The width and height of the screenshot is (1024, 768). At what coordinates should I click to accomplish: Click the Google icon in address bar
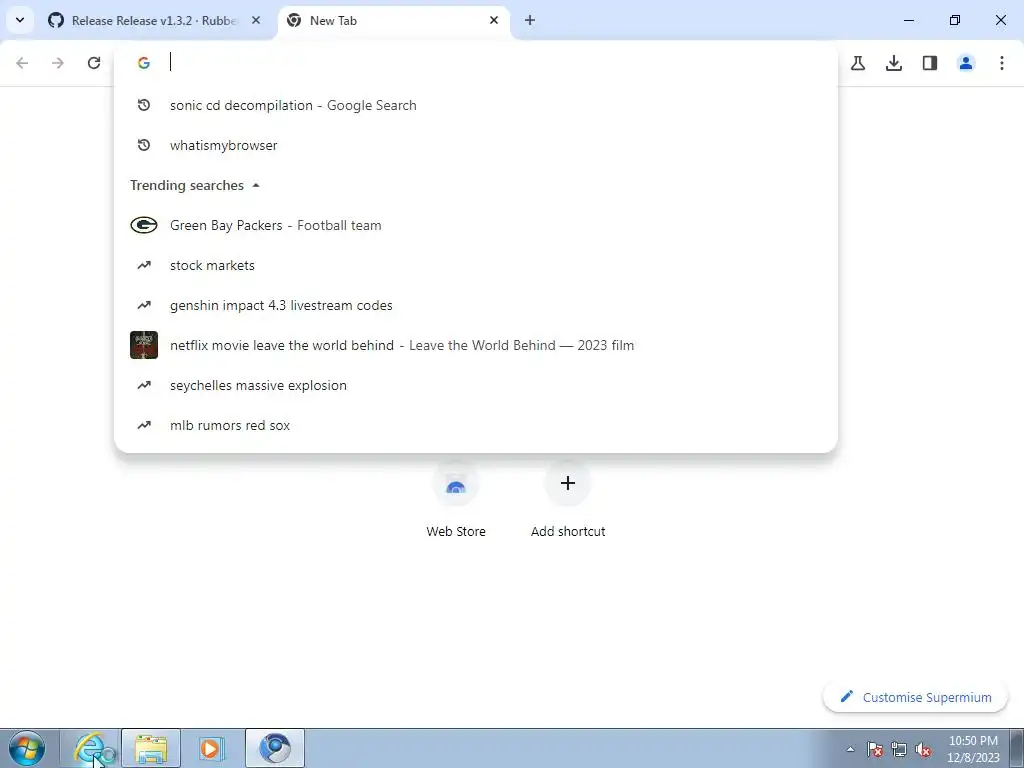[144, 62]
